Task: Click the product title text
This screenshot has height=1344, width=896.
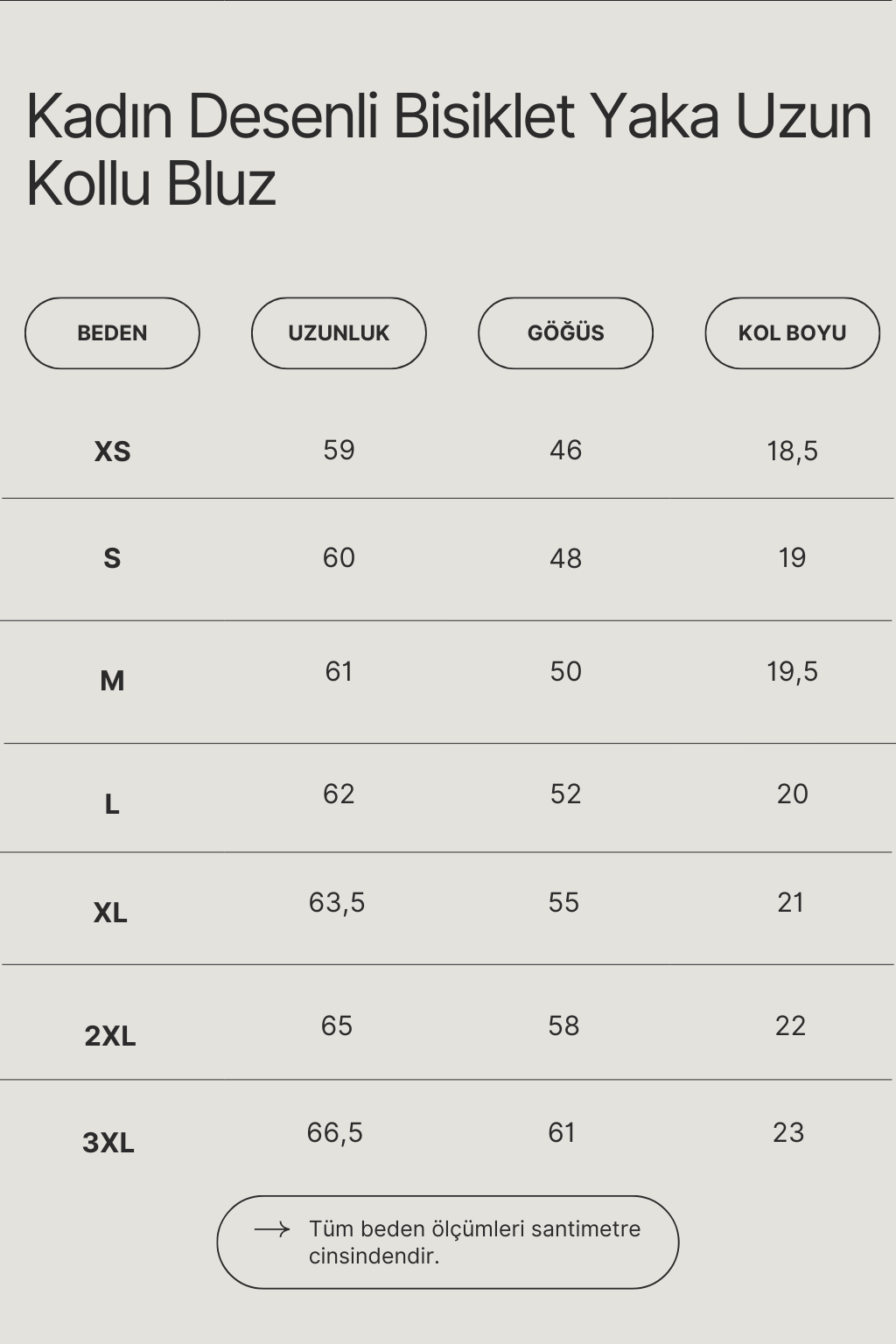Action: point(448,150)
